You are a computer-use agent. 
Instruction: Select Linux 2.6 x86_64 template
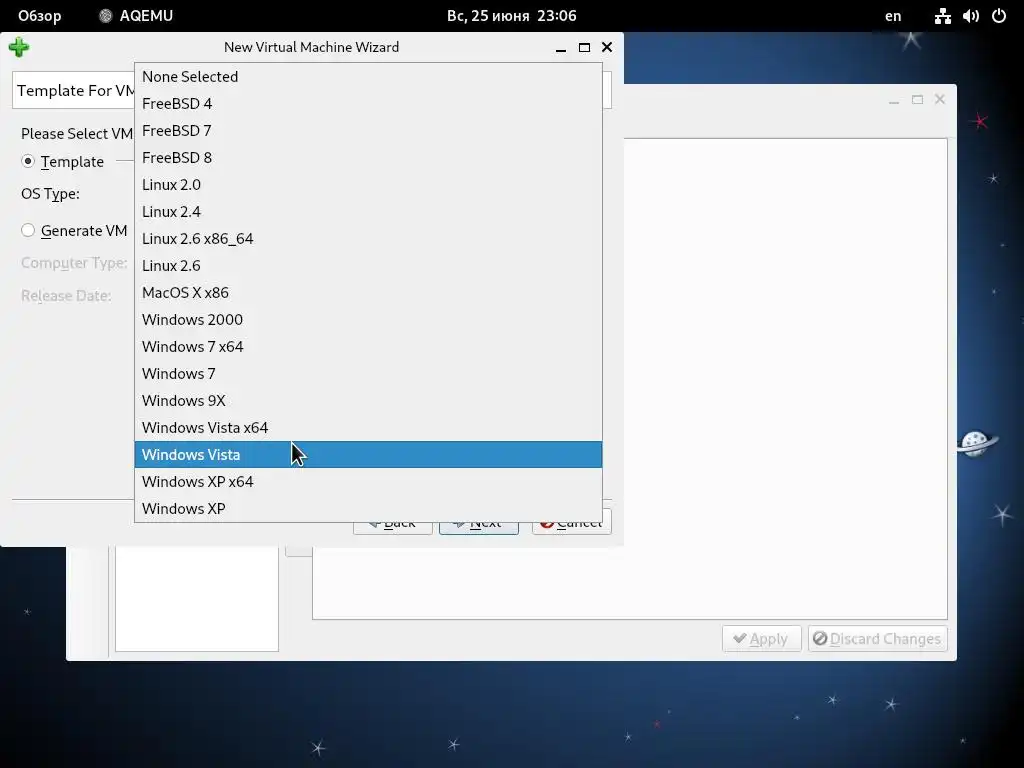pos(368,238)
